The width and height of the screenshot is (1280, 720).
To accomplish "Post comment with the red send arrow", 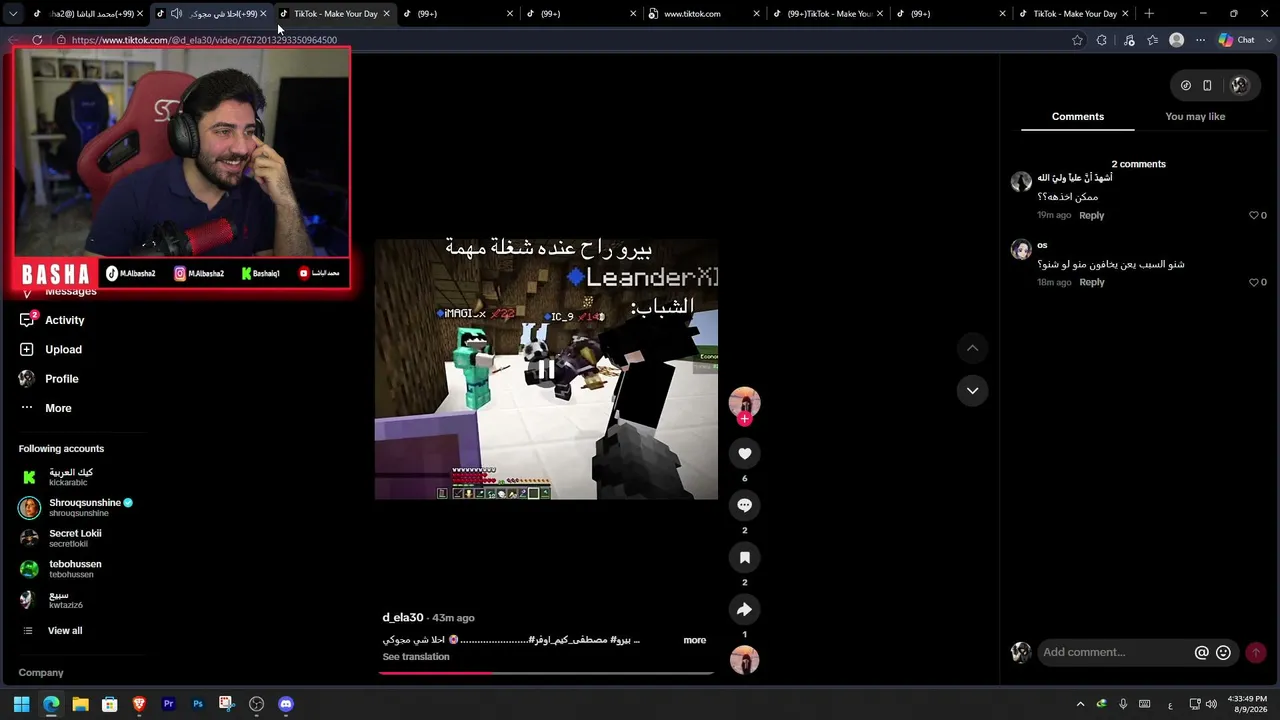I will (1256, 653).
